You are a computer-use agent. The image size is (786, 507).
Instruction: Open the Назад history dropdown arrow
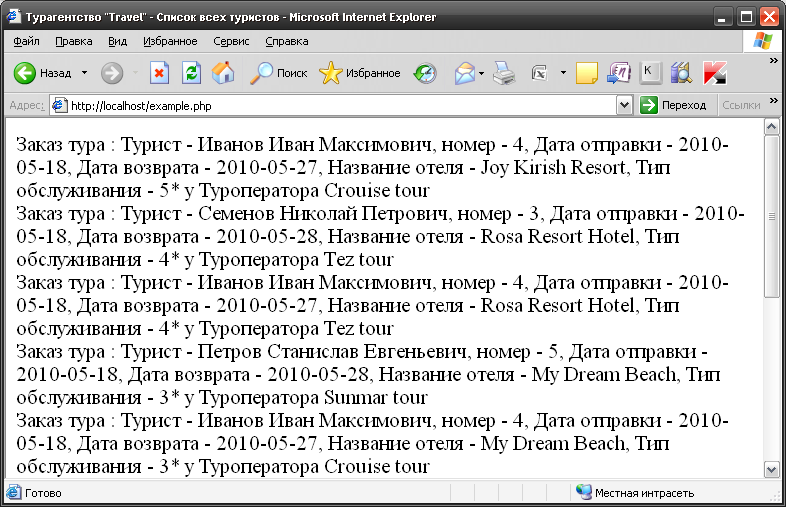[x=85, y=73]
